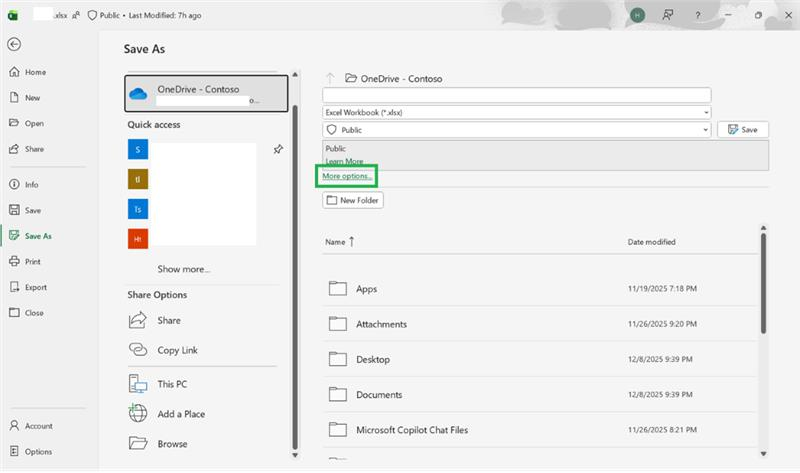This screenshot has width=800, height=473.
Task: Open the Excel Workbook file type dropdown
Action: coord(516,112)
